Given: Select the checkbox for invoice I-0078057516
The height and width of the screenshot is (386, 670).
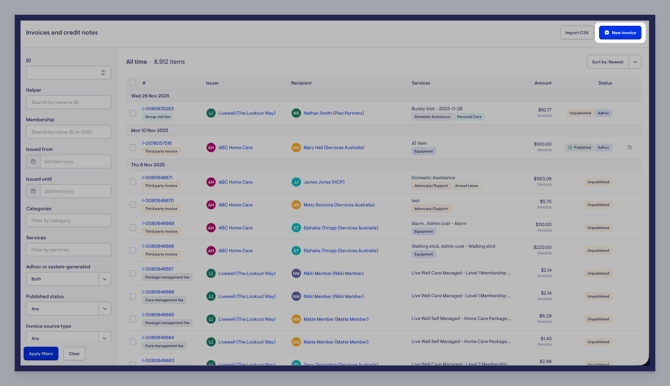Looking at the screenshot, I should click(x=133, y=147).
